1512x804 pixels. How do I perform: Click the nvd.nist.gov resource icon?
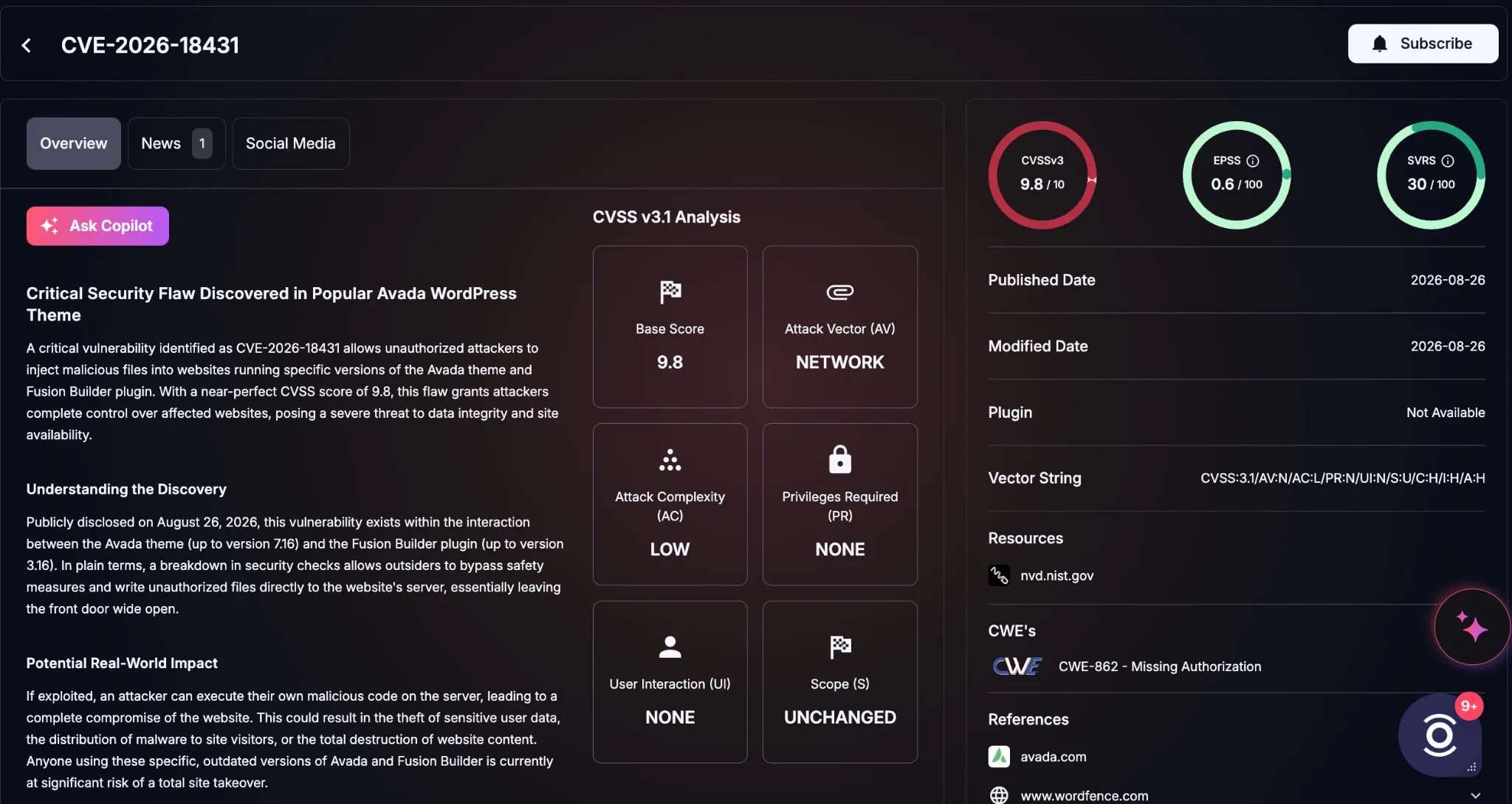[x=999, y=575]
